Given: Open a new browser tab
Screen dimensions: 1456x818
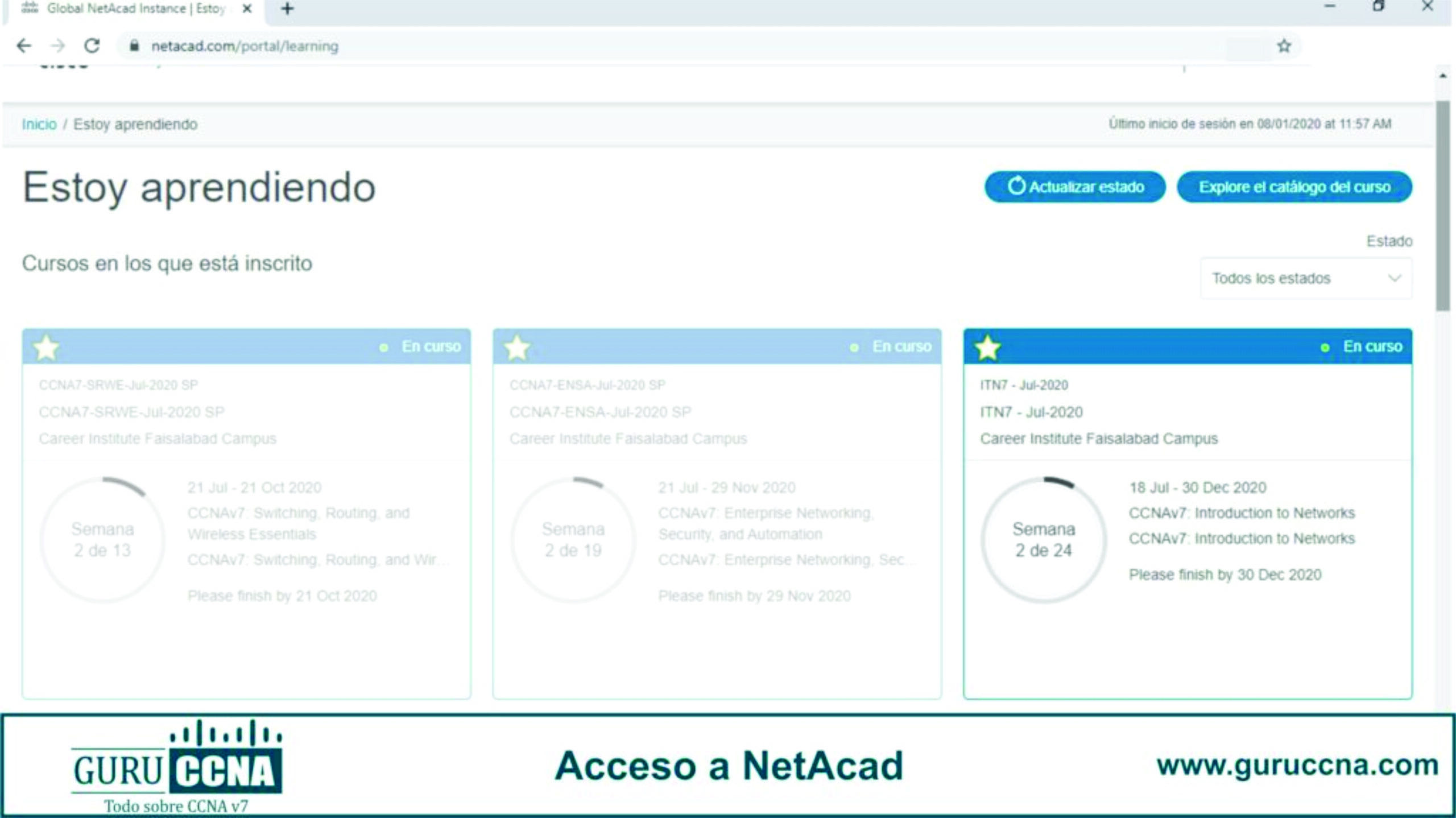Looking at the screenshot, I should (x=287, y=9).
